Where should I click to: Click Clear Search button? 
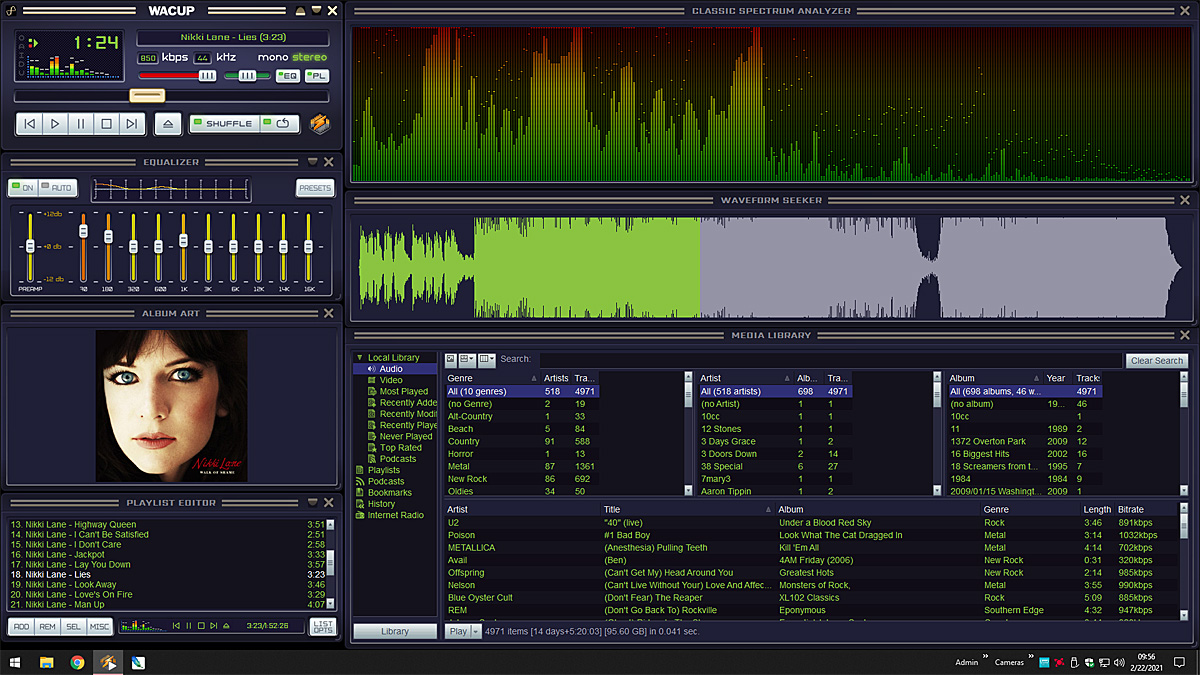click(1157, 360)
